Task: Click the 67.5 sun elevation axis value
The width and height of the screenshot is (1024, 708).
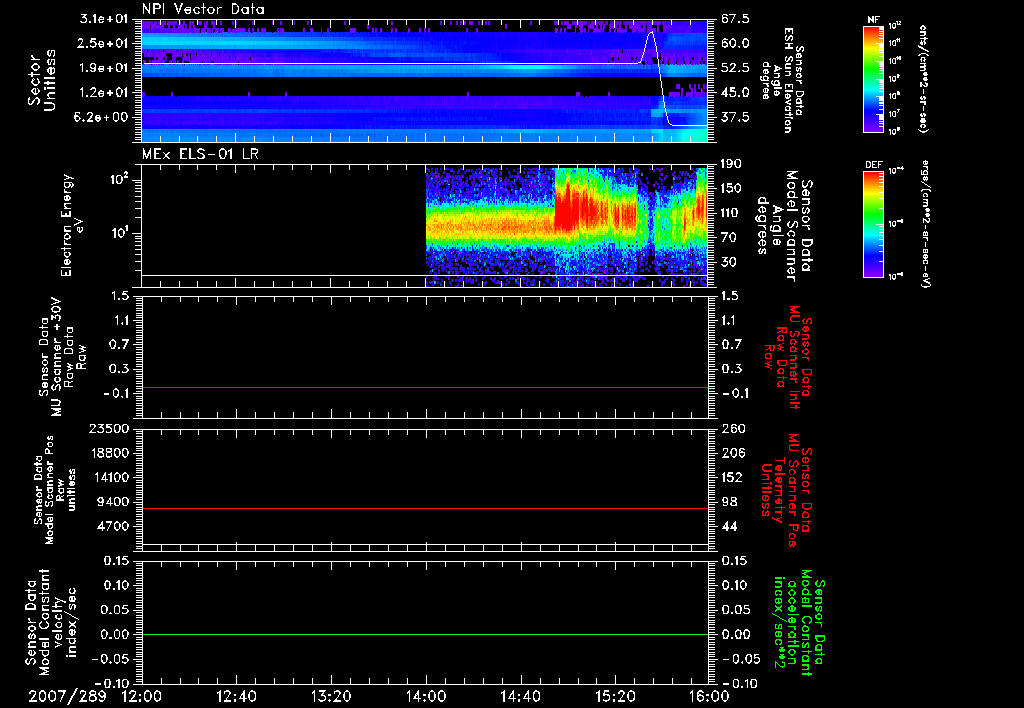Action: pyautogui.click(x=735, y=19)
